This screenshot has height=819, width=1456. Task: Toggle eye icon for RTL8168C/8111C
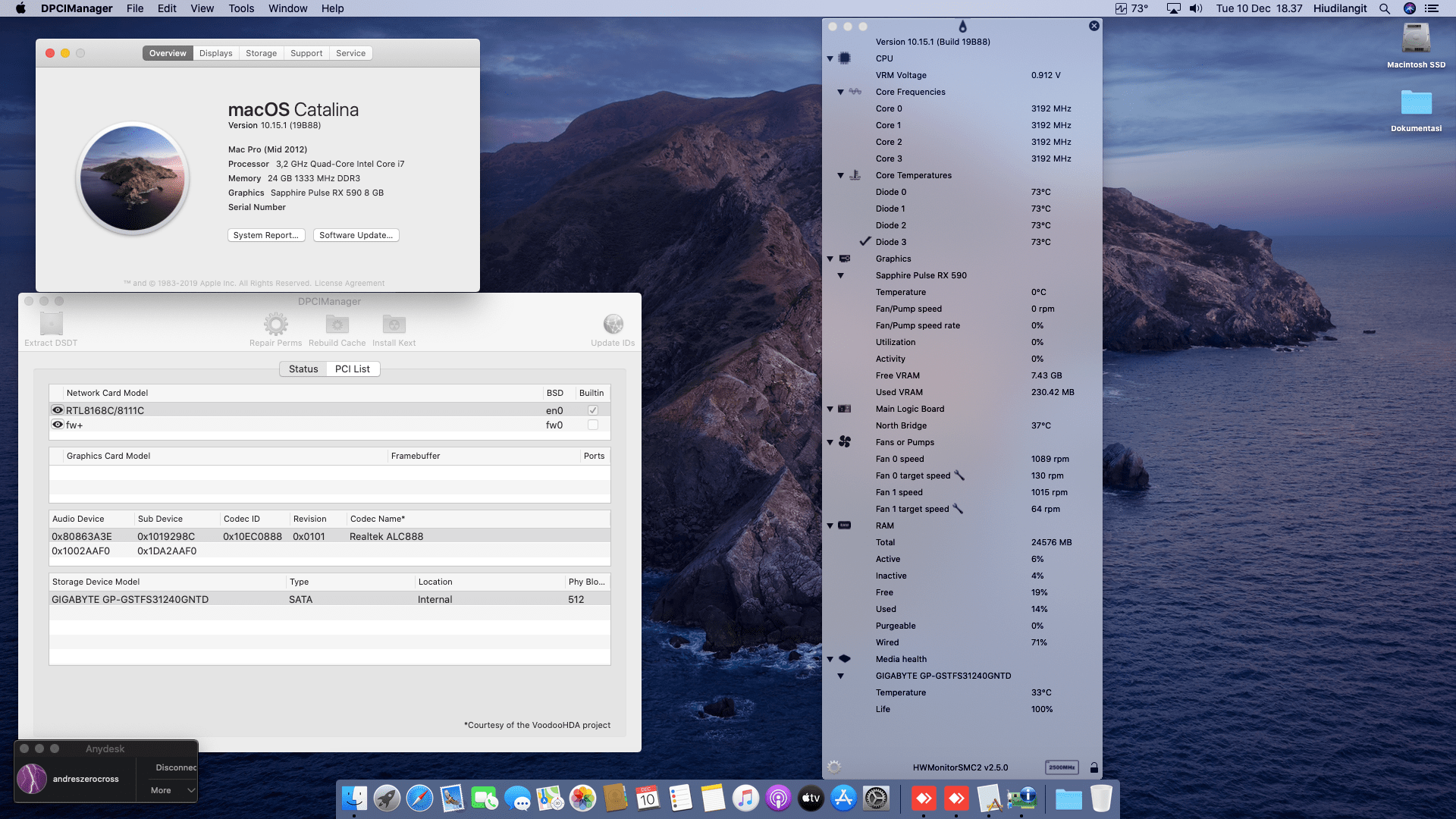[57, 410]
